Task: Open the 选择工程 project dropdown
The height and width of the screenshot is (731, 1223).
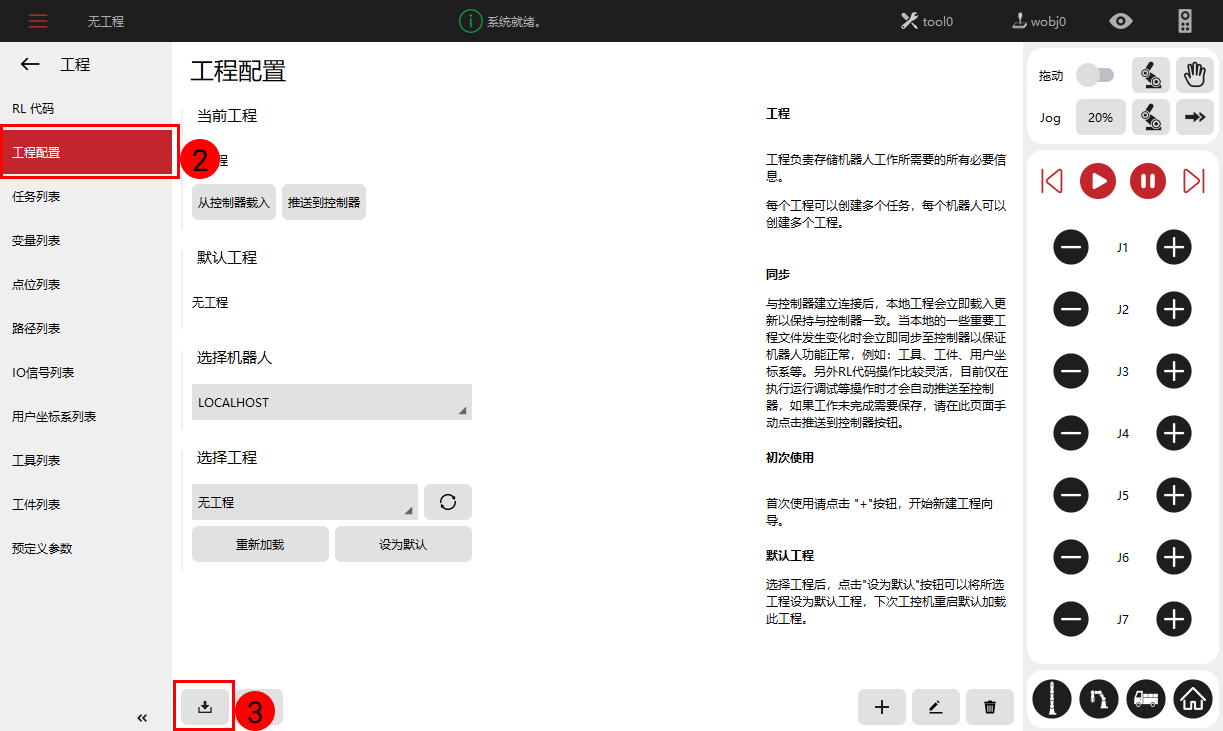Action: 305,501
